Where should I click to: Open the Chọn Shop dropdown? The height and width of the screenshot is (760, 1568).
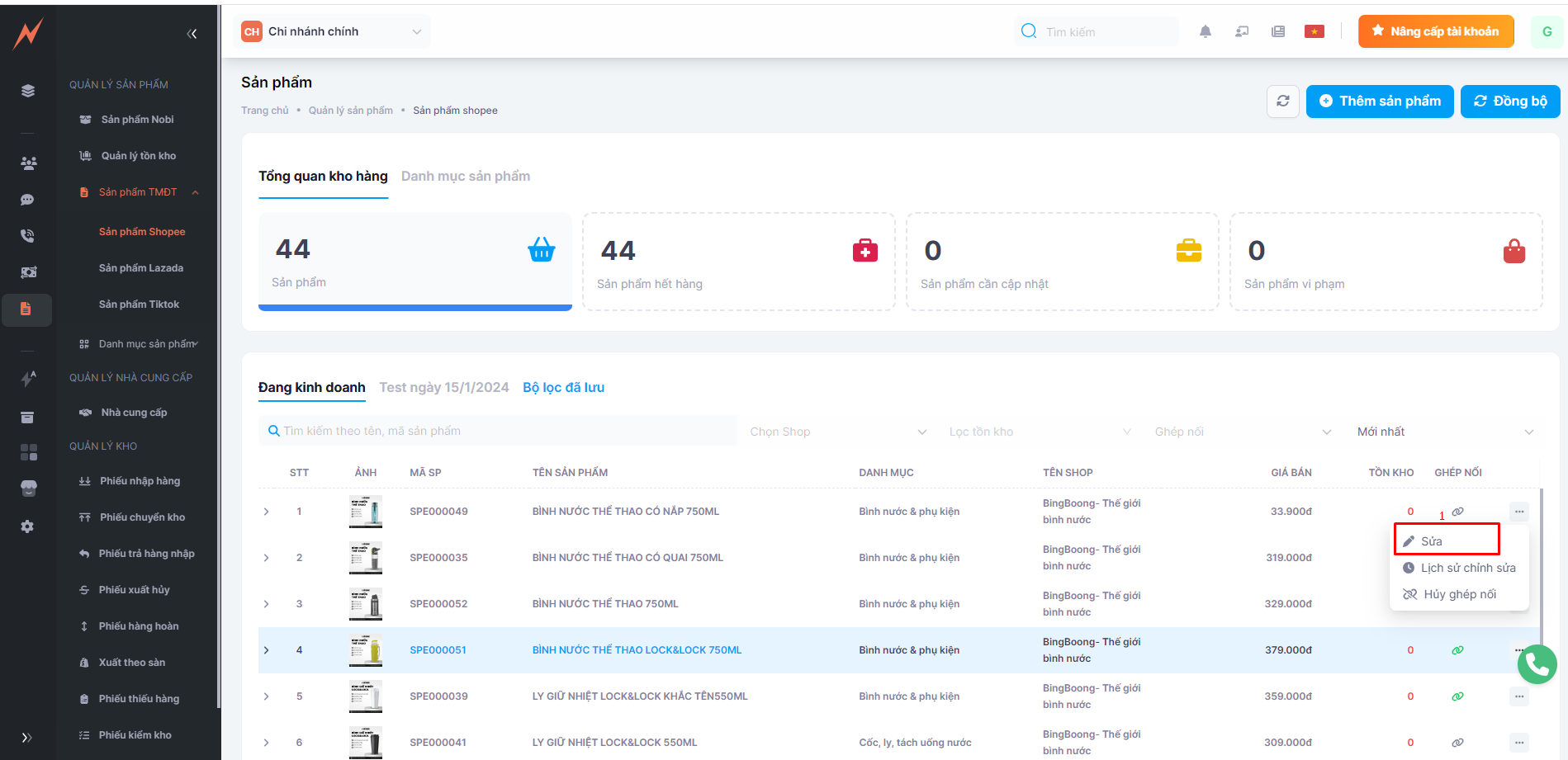(x=837, y=432)
